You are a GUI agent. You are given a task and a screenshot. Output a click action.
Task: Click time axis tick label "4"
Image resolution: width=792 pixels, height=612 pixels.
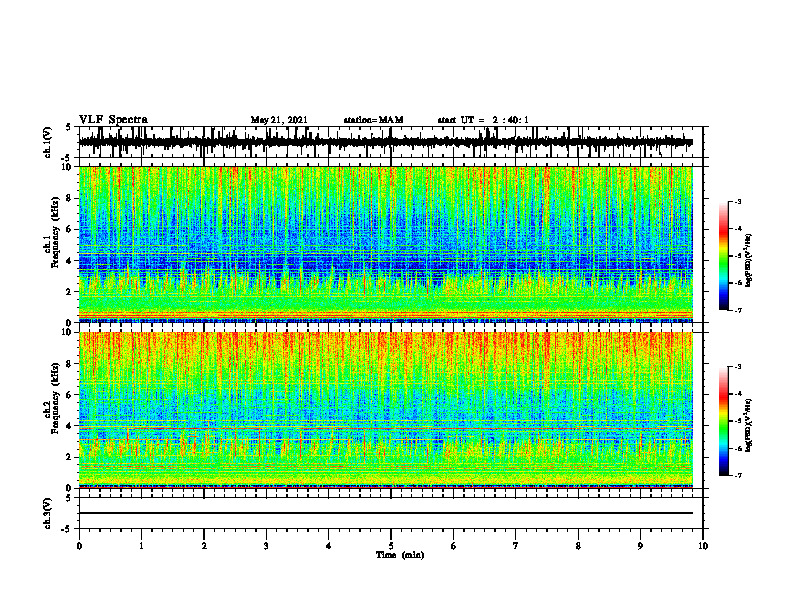[x=329, y=546]
